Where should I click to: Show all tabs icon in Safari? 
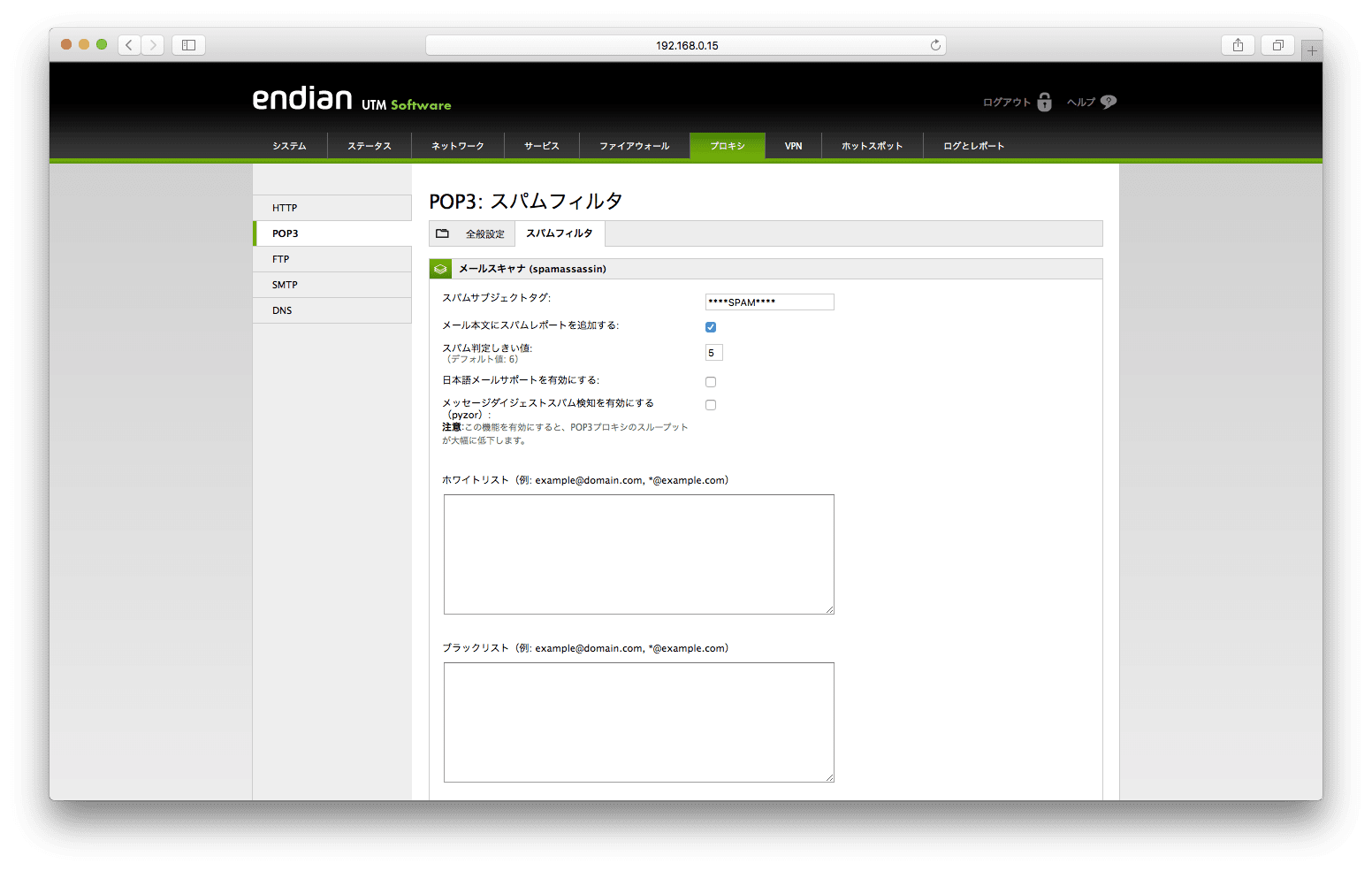(x=1277, y=45)
